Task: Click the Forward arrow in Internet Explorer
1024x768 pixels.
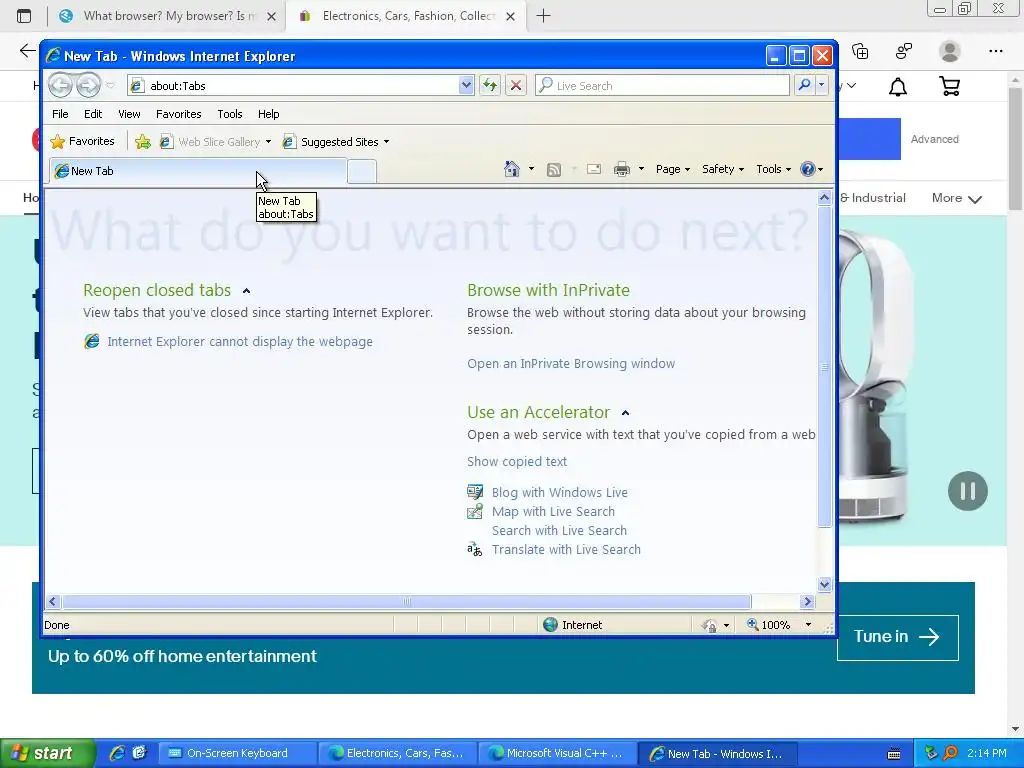Action: (88, 85)
